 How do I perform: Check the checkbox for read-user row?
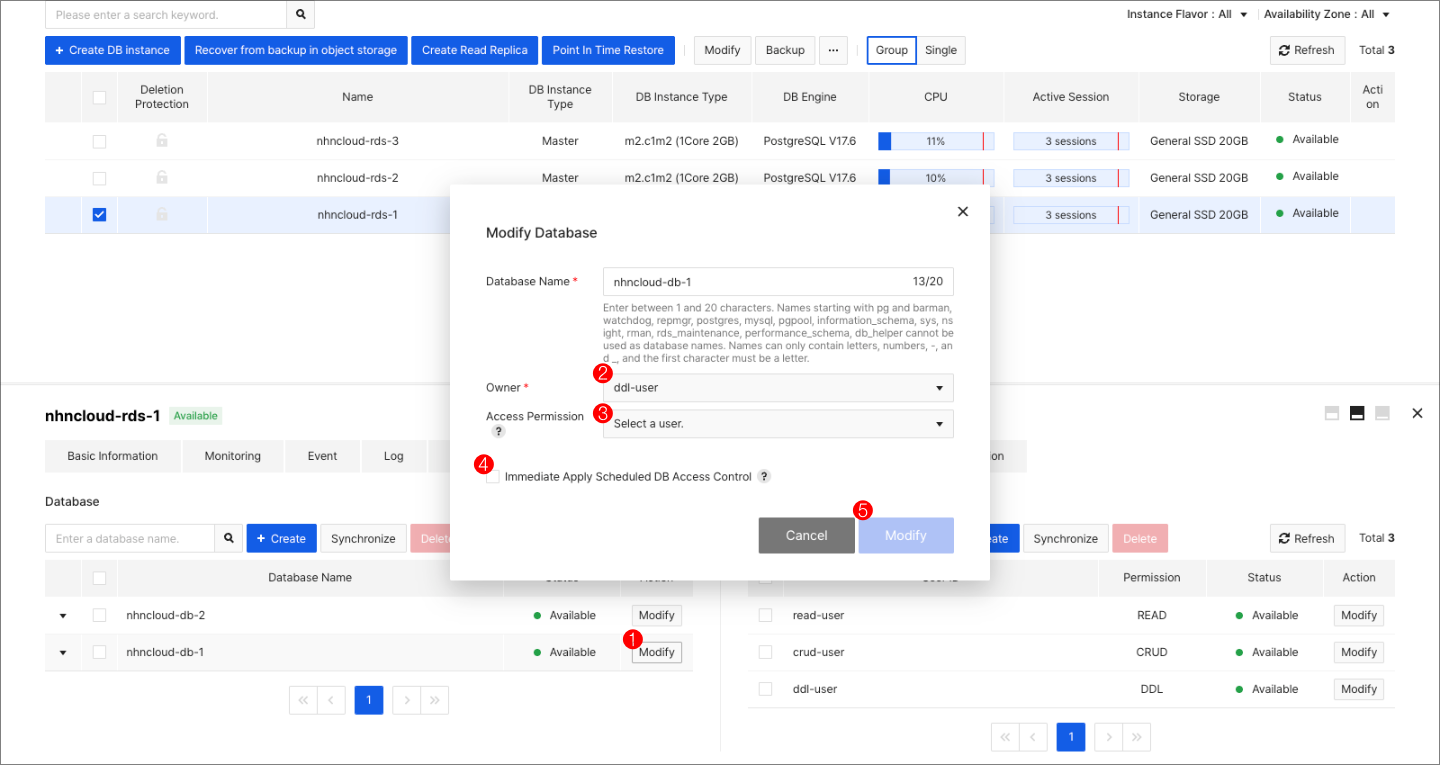765,615
